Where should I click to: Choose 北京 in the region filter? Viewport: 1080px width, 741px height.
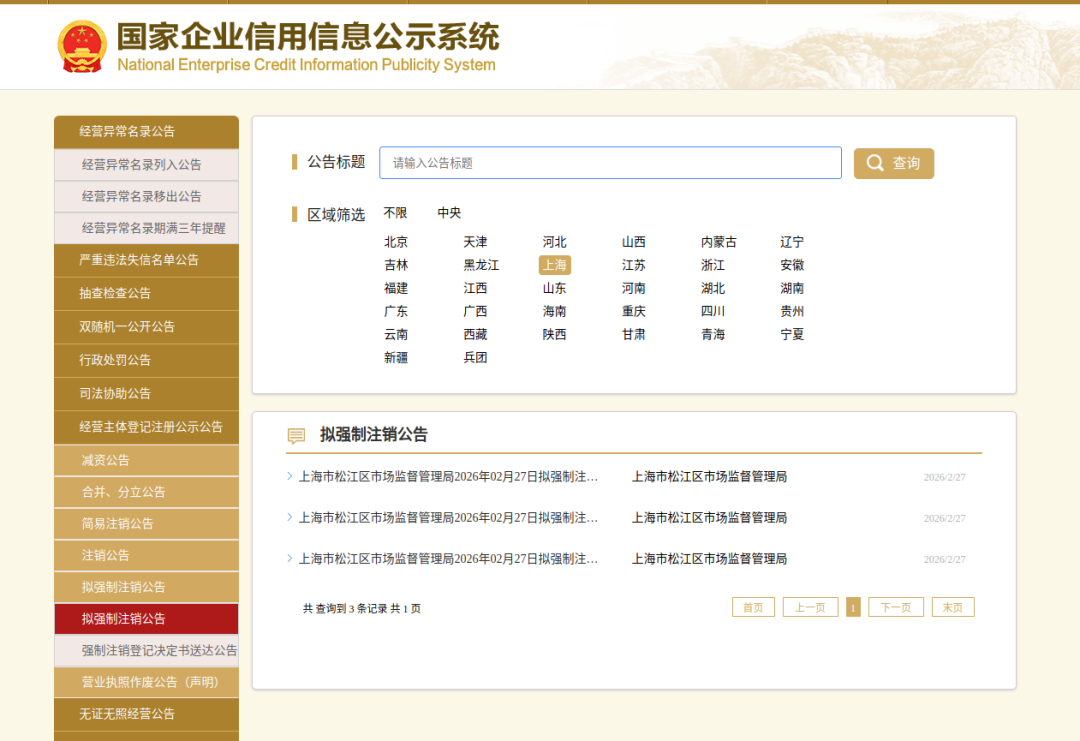[396, 242]
